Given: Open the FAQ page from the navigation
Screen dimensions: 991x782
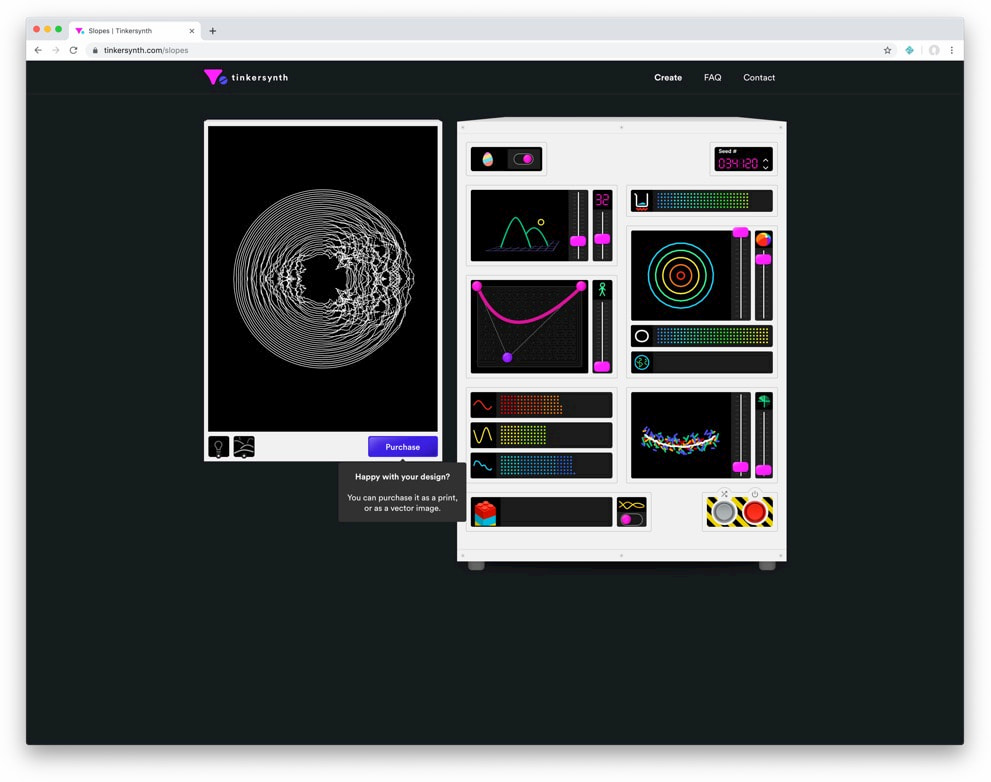Looking at the screenshot, I should point(712,77).
